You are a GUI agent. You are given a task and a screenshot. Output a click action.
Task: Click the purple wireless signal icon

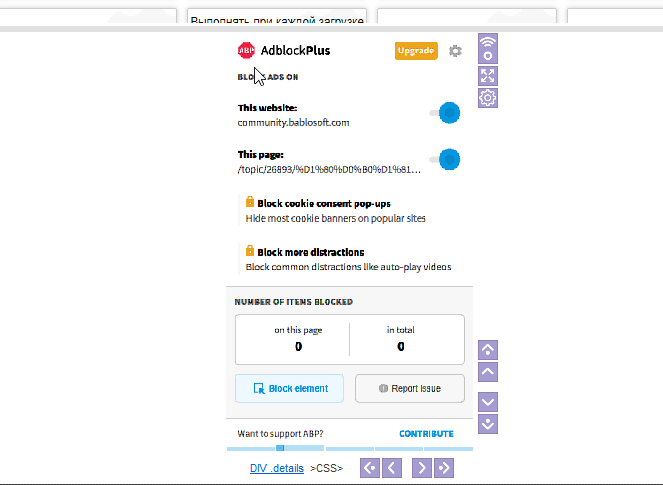click(488, 48)
